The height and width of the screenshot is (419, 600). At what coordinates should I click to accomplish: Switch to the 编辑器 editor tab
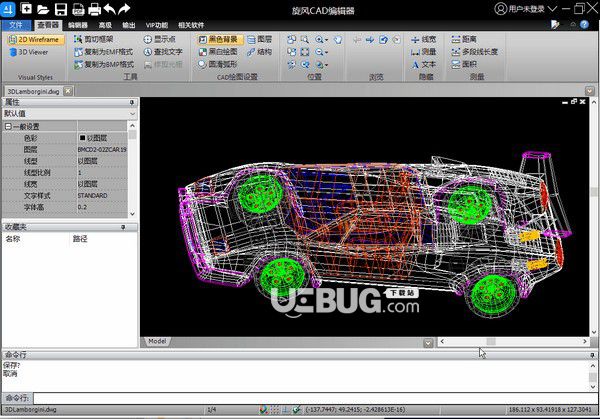click(78, 25)
